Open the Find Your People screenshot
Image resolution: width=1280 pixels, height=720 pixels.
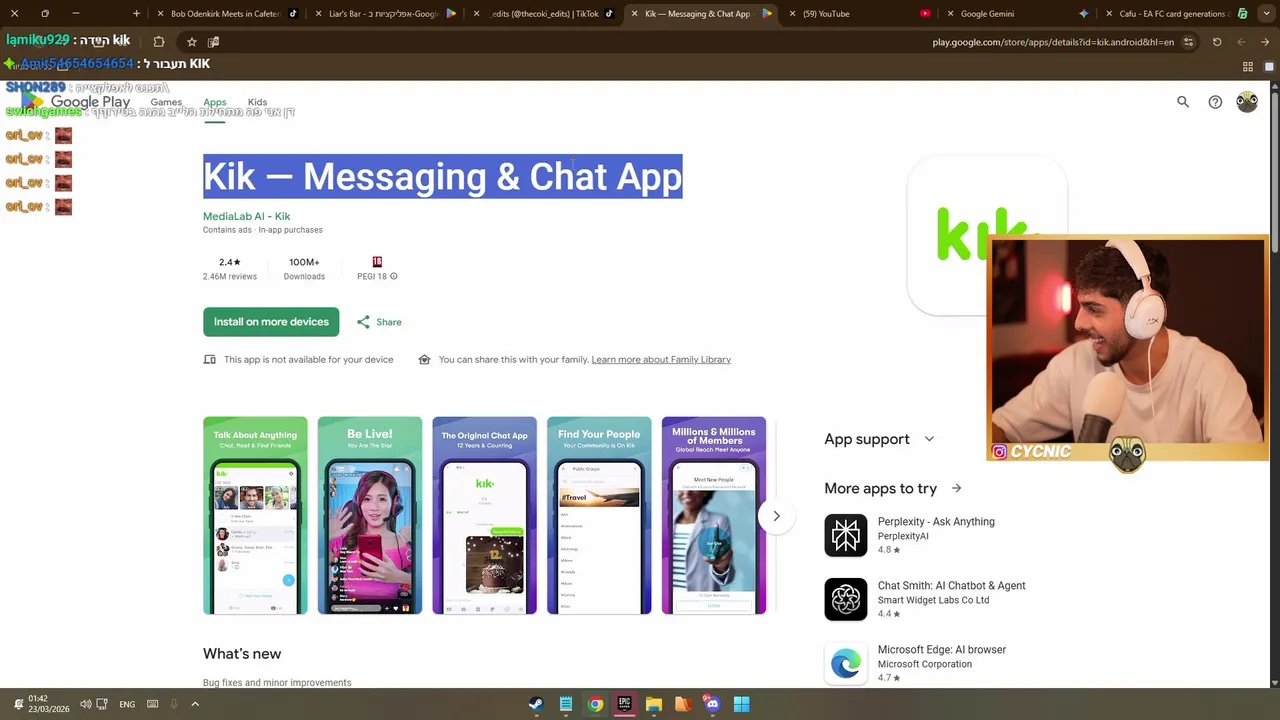pos(599,515)
